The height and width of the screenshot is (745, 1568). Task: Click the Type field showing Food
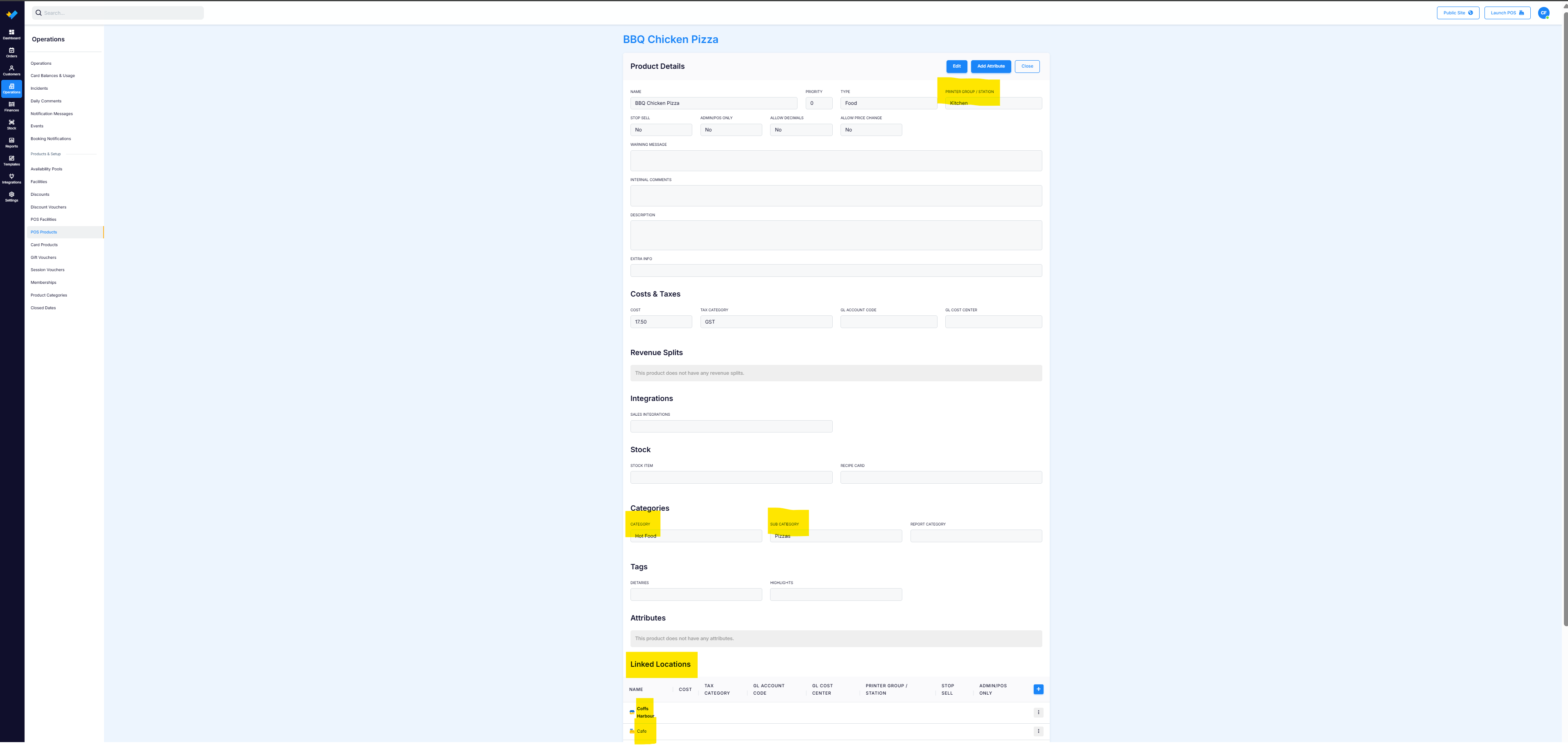click(888, 104)
